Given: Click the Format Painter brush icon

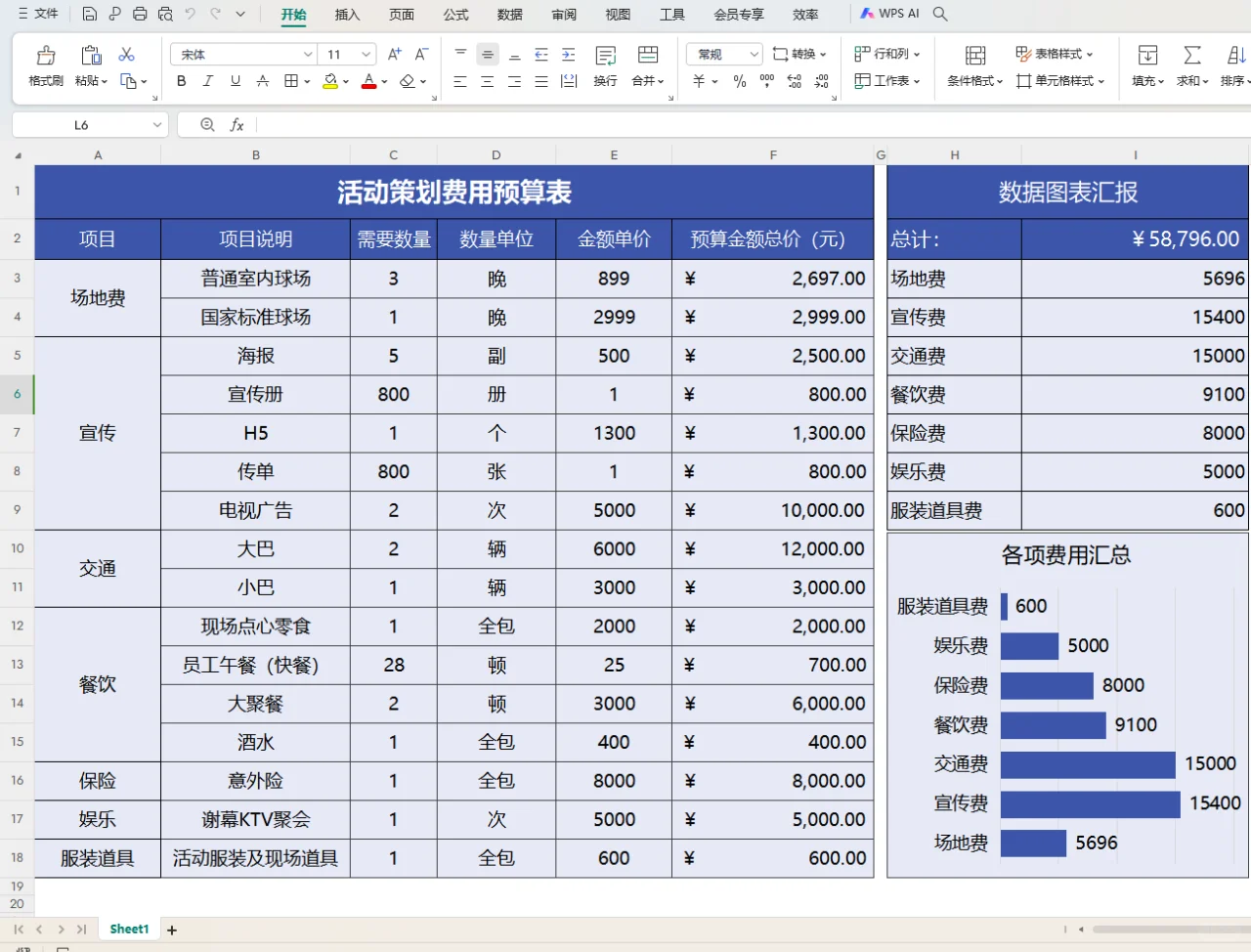Looking at the screenshot, I should click(45, 56).
